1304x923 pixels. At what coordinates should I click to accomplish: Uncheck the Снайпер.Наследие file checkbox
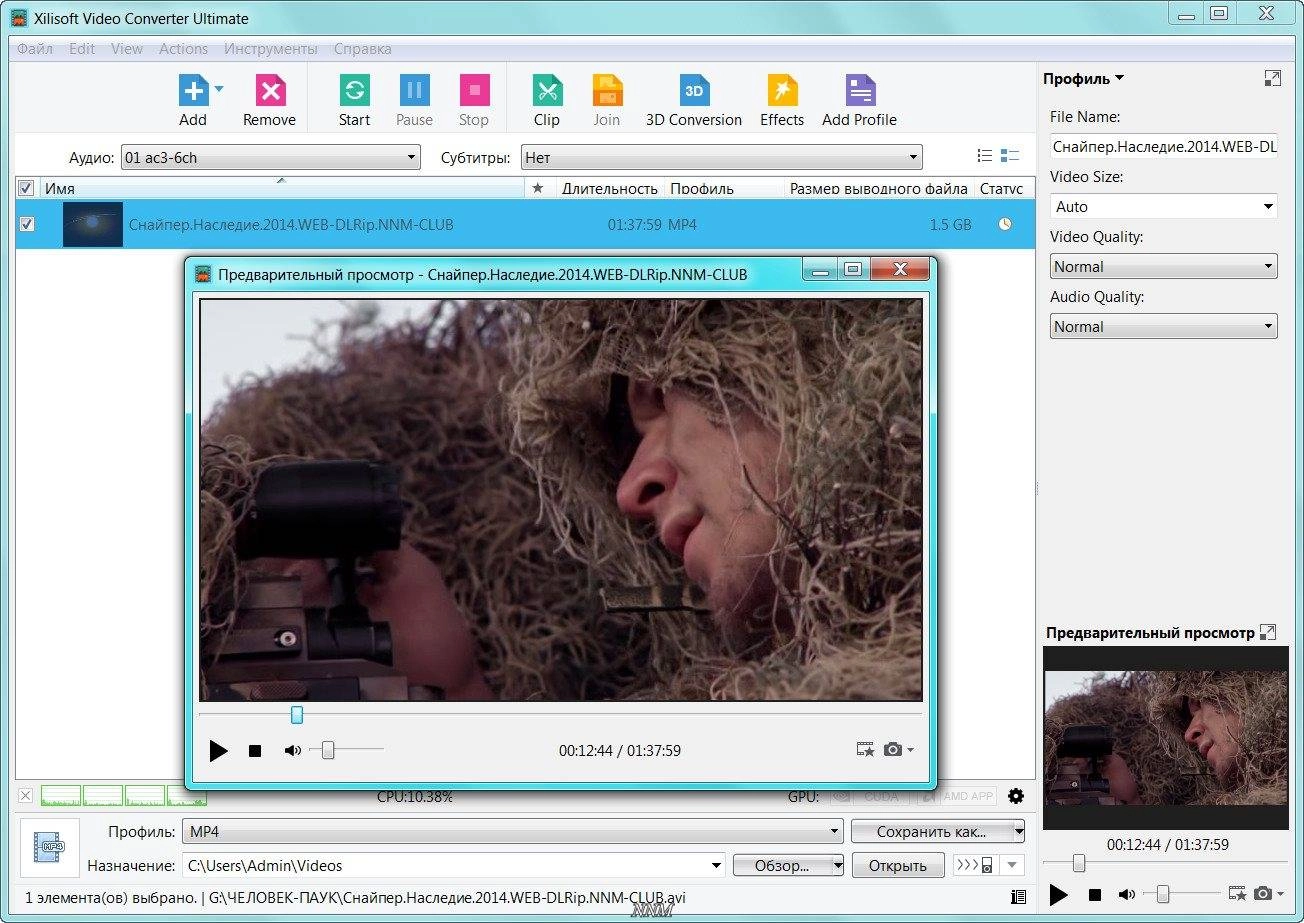click(x=27, y=224)
